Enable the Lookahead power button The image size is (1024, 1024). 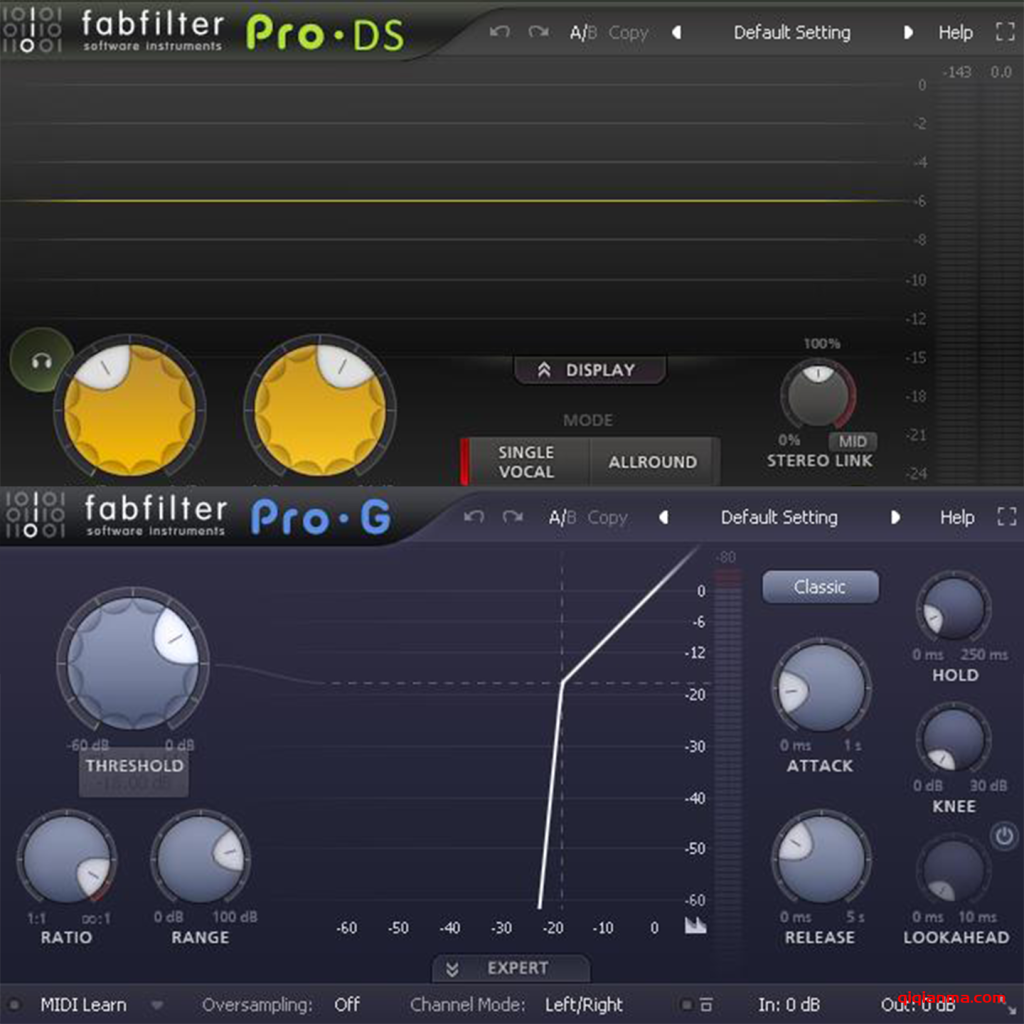[x=1004, y=835]
